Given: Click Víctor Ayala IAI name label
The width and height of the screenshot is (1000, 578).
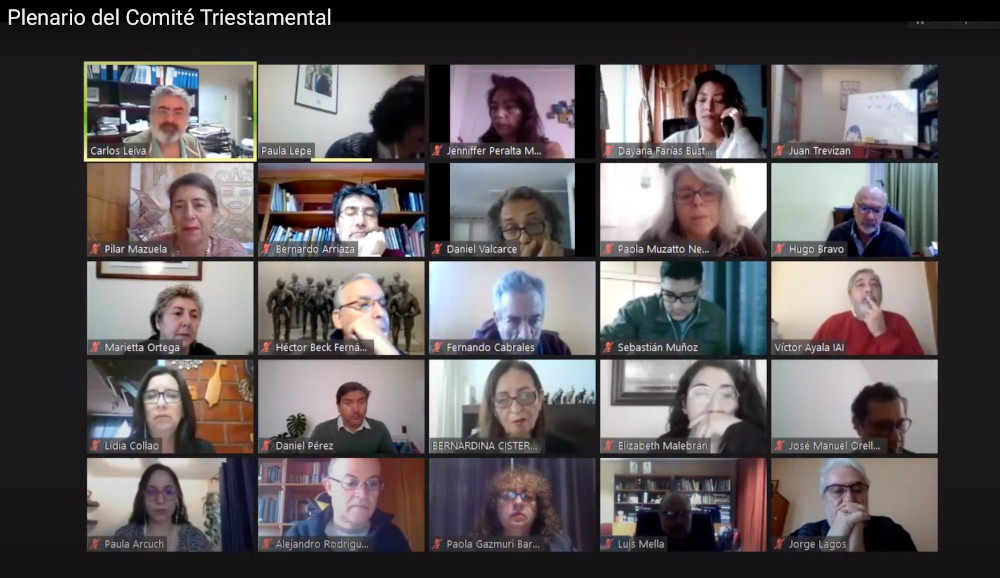Looking at the screenshot, I should pos(809,348).
